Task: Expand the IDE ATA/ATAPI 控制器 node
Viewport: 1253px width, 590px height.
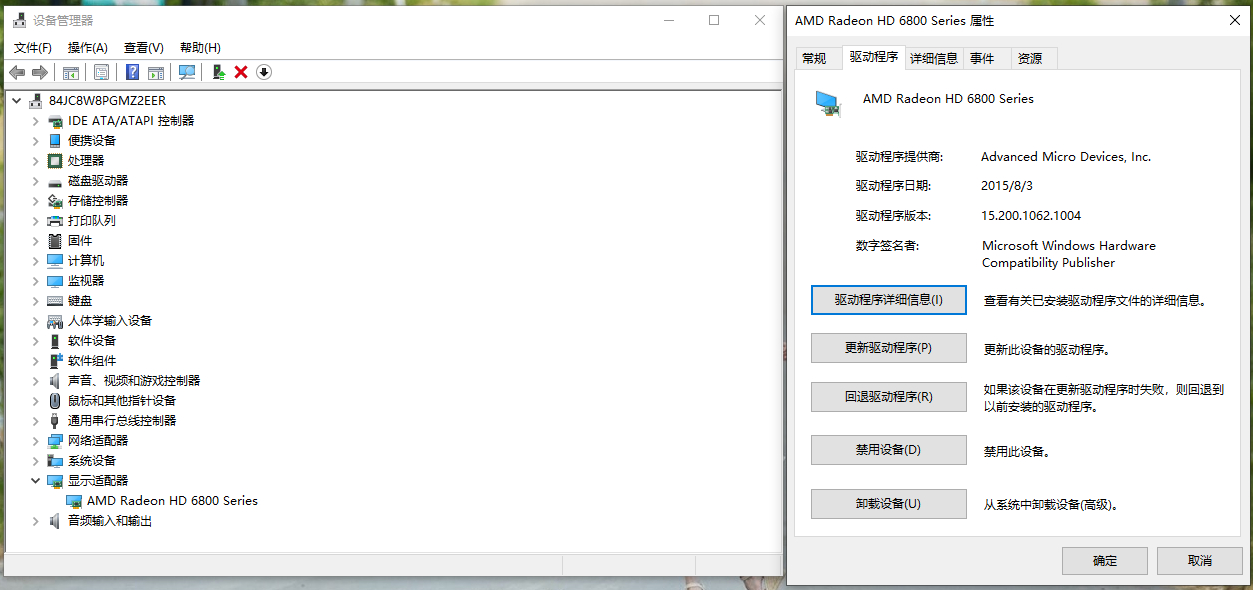Action: tap(35, 121)
